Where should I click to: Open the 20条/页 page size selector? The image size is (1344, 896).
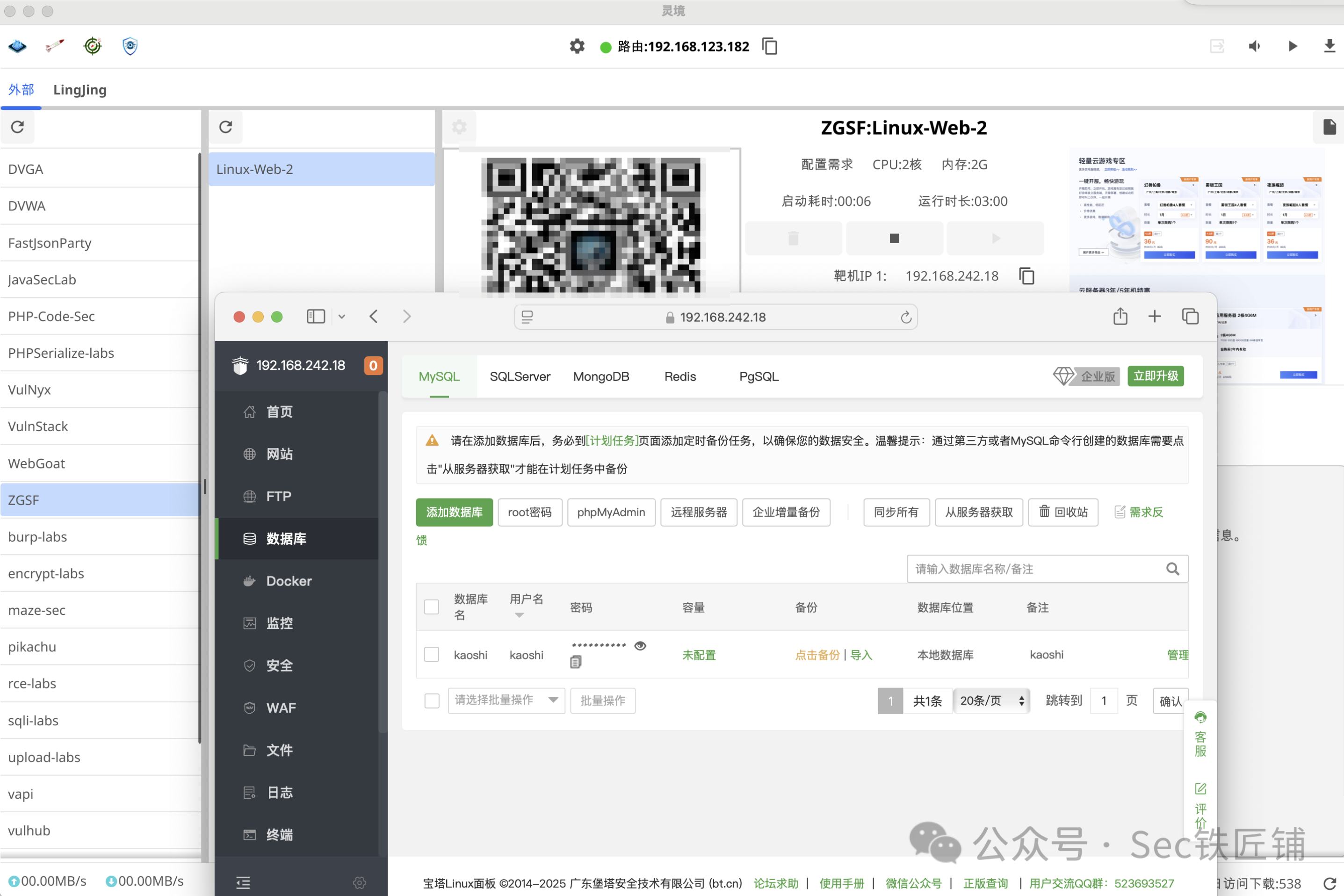pyautogui.click(x=991, y=701)
